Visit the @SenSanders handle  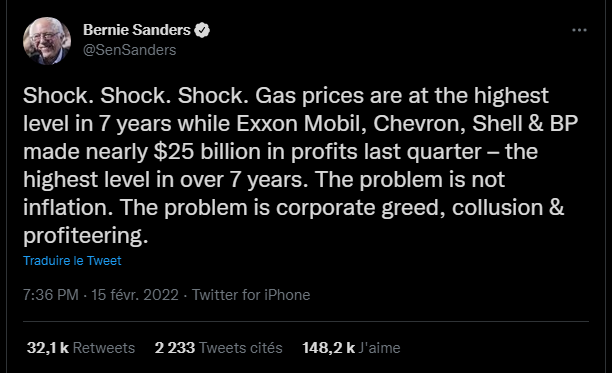click(x=130, y=50)
